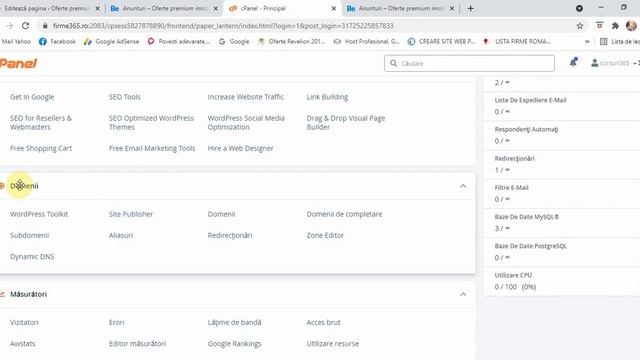This screenshot has height=360, width=640.
Task: Click the Chrome profile avatar
Action: (x=631, y=26)
